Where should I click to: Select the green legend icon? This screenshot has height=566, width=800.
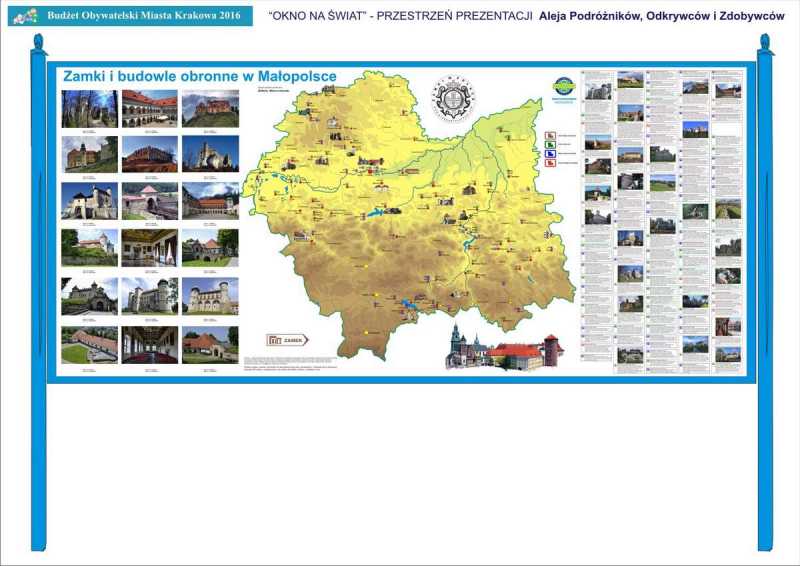click(x=550, y=144)
